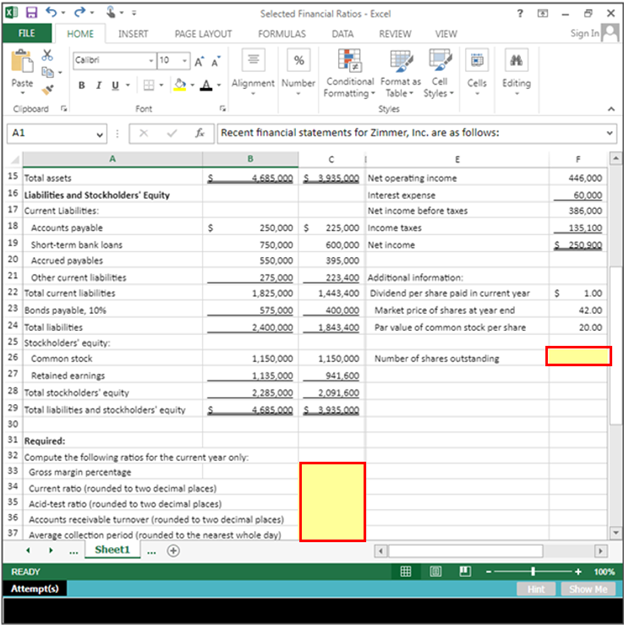Open Format as Table gallery
This screenshot has width=624, height=625.
click(x=400, y=73)
